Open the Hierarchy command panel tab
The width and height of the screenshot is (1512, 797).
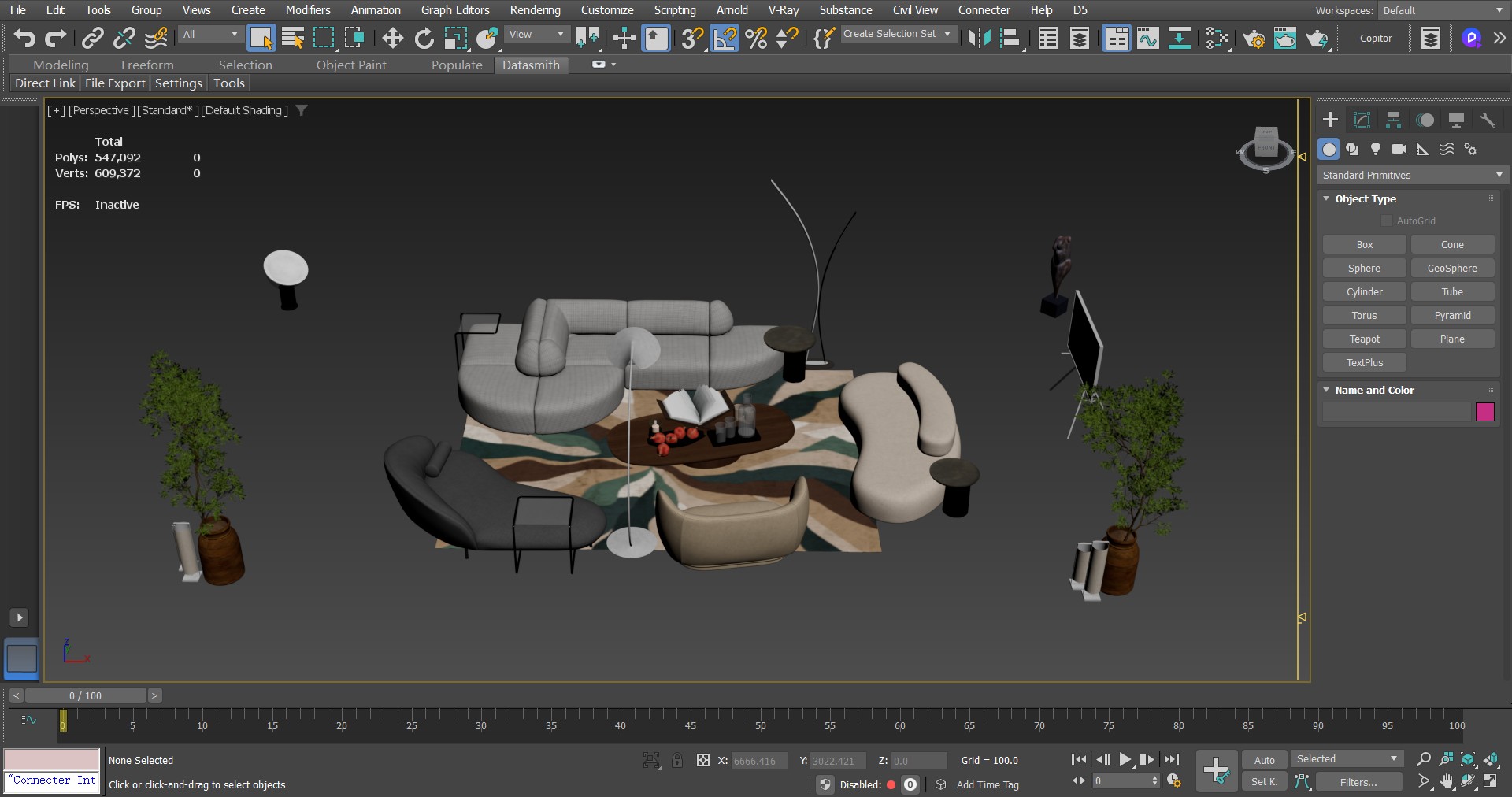pos(1393,120)
